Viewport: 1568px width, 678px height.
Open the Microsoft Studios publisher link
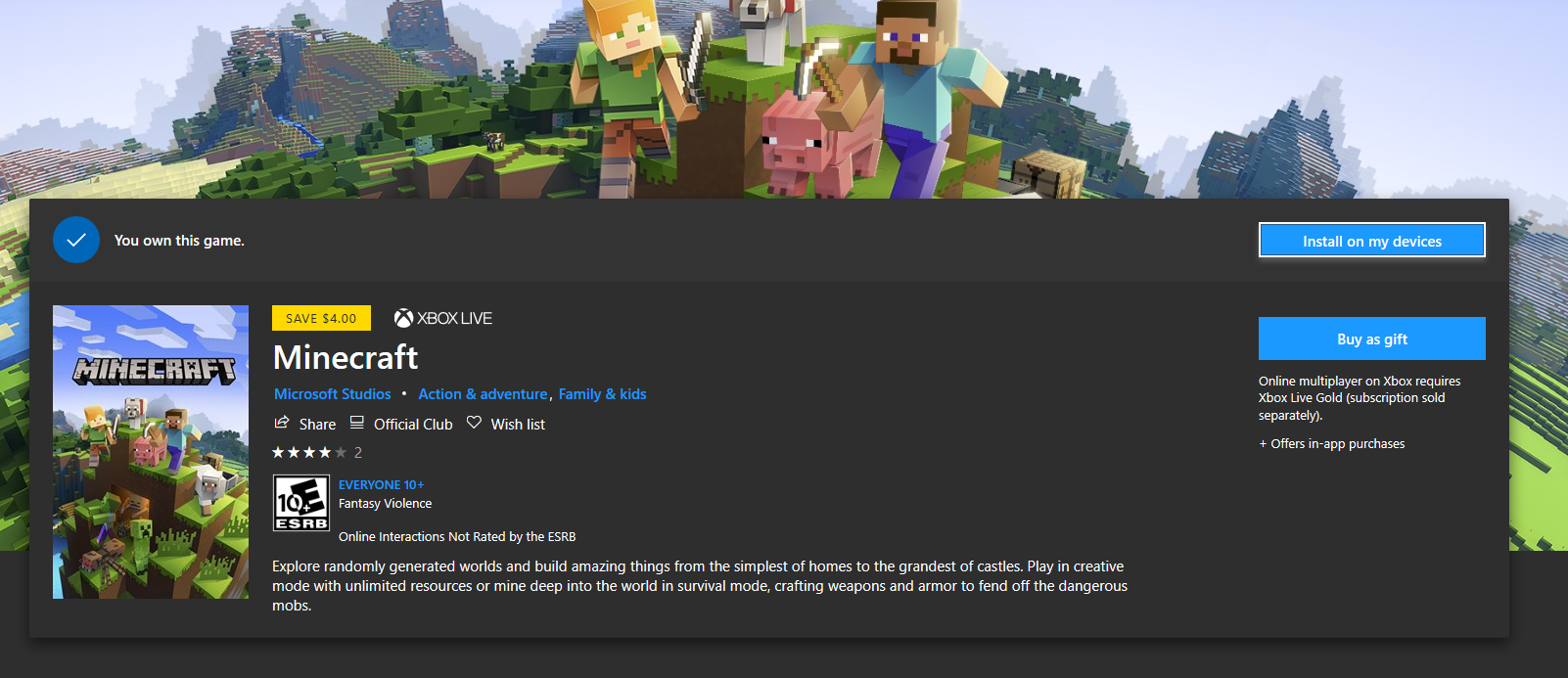(333, 394)
